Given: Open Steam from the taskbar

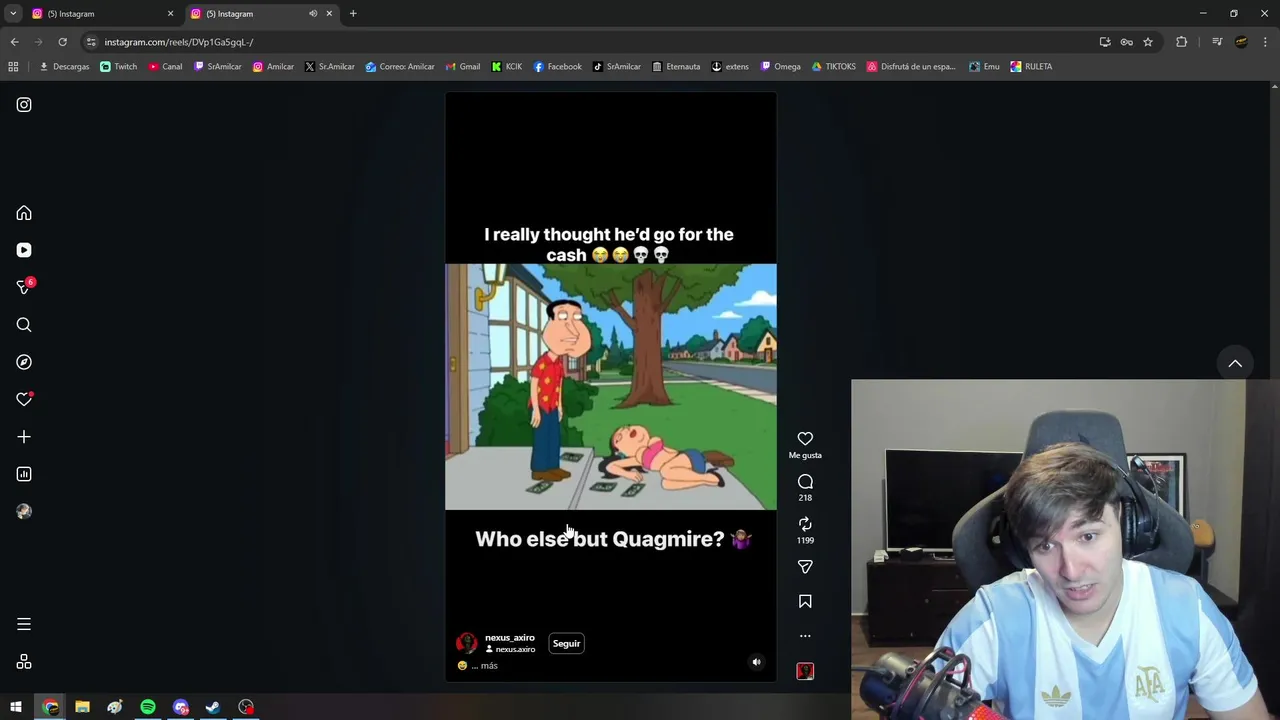Looking at the screenshot, I should pyautogui.click(x=213, y=708).
